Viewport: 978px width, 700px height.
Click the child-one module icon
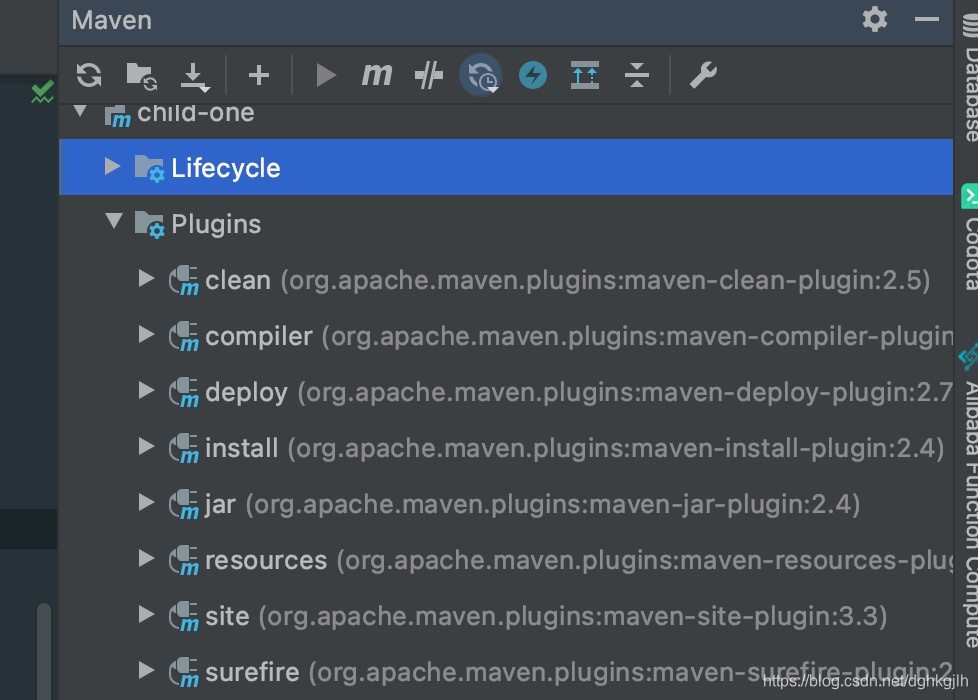117,115
